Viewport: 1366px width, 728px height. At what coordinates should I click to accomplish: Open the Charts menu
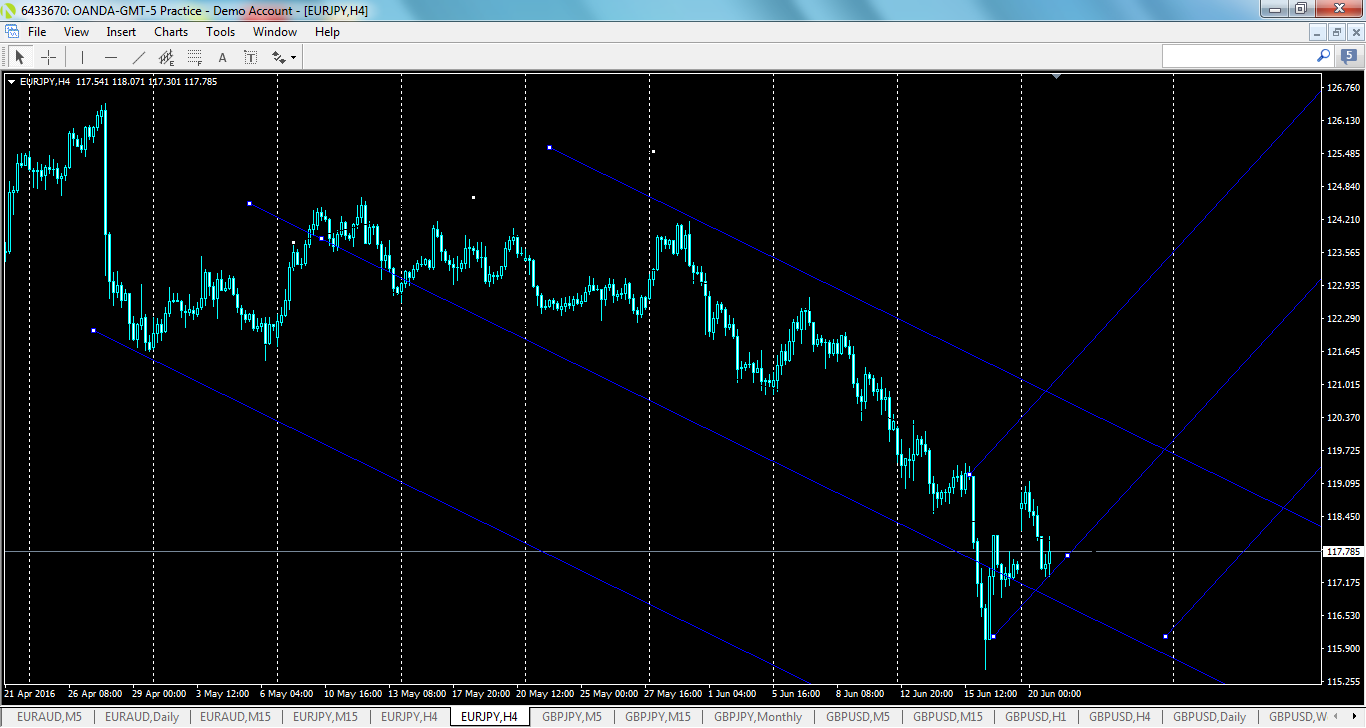point(170,31)
